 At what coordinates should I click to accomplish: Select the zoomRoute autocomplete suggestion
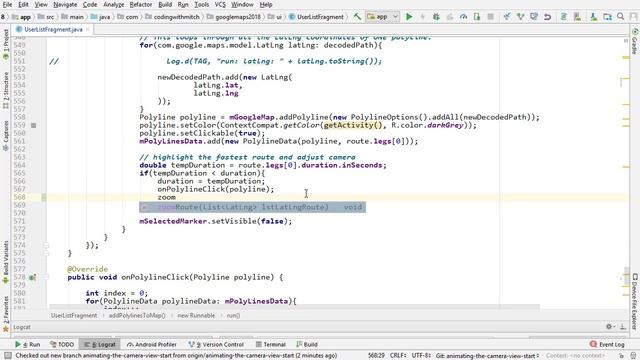(x=252, y=207)
